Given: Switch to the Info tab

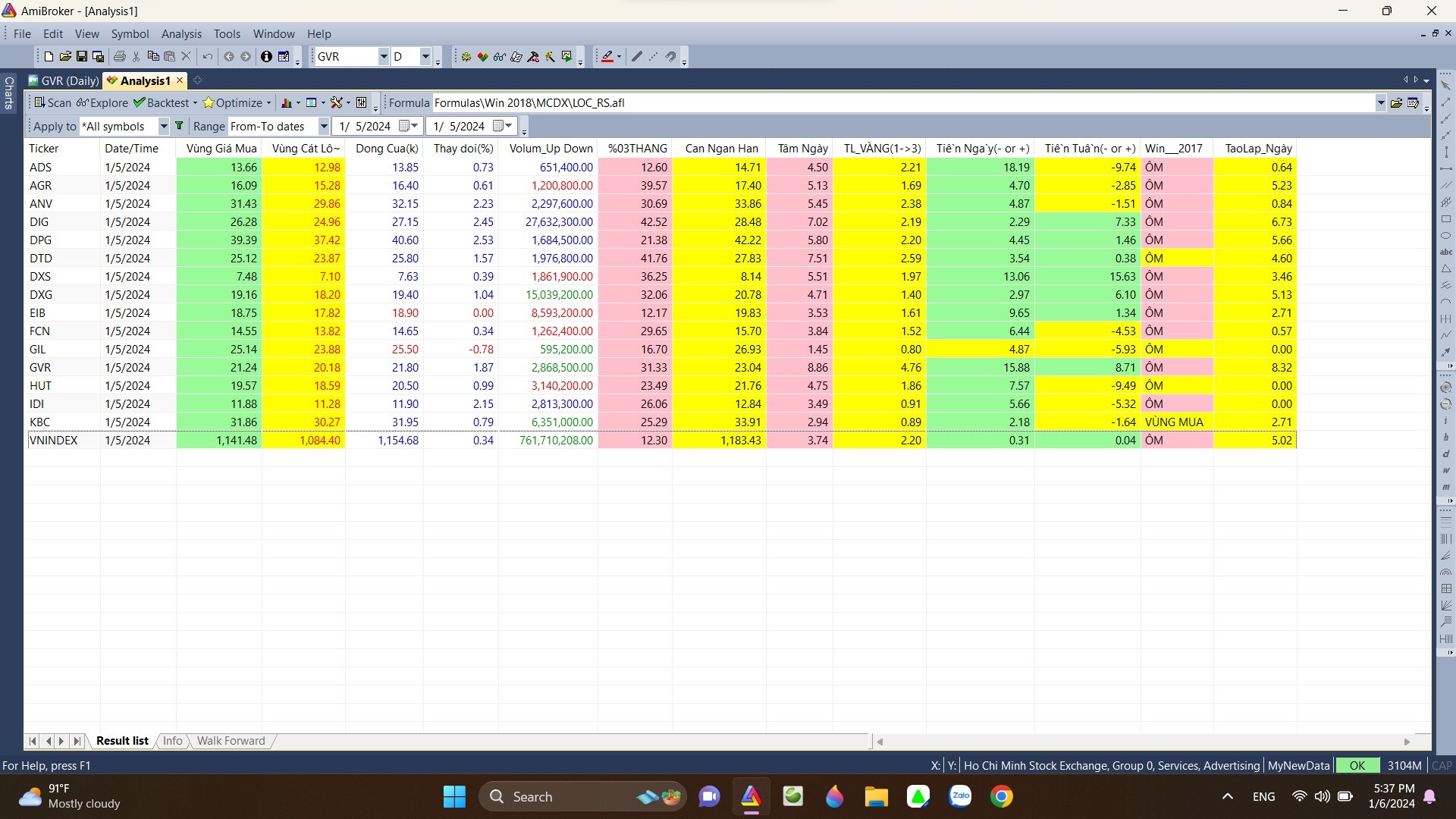Looking at the screenshot, I should pos(173,741).
